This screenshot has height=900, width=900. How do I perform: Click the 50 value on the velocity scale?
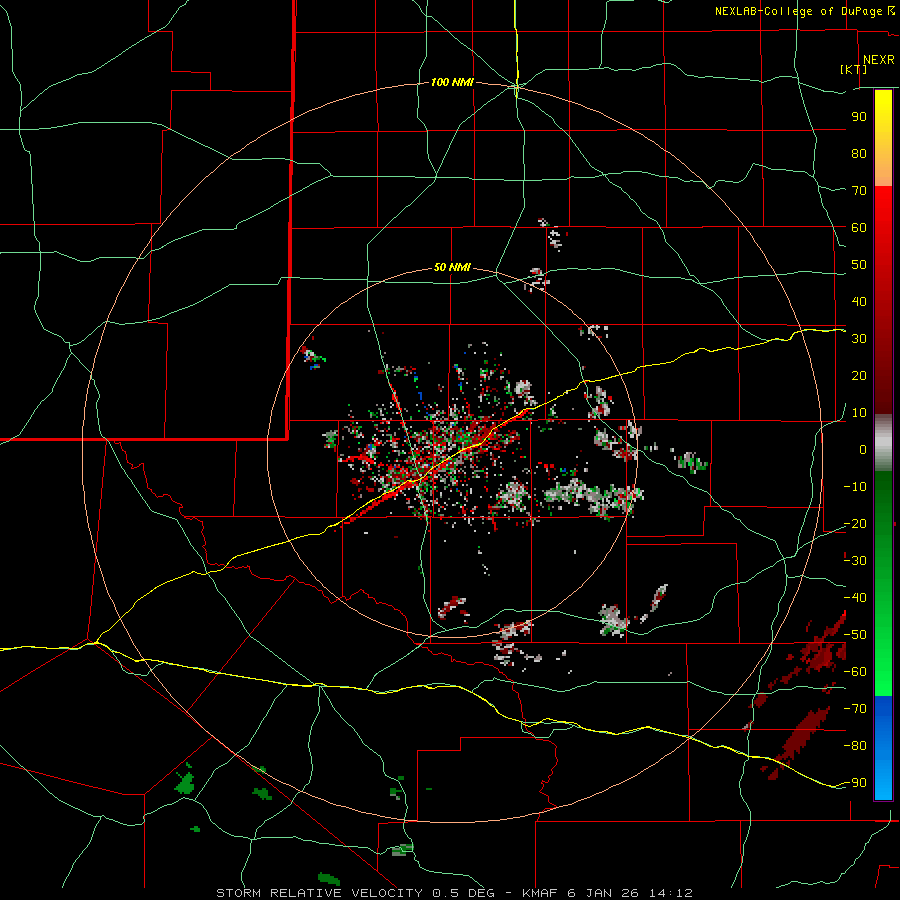click(x=859, y=265)
